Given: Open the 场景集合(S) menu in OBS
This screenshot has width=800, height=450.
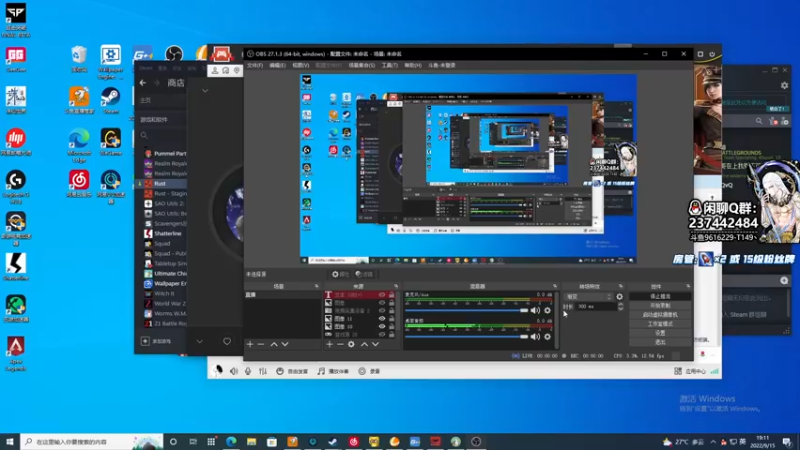Looking at the screenshot, I should click(x=362, y=65).
